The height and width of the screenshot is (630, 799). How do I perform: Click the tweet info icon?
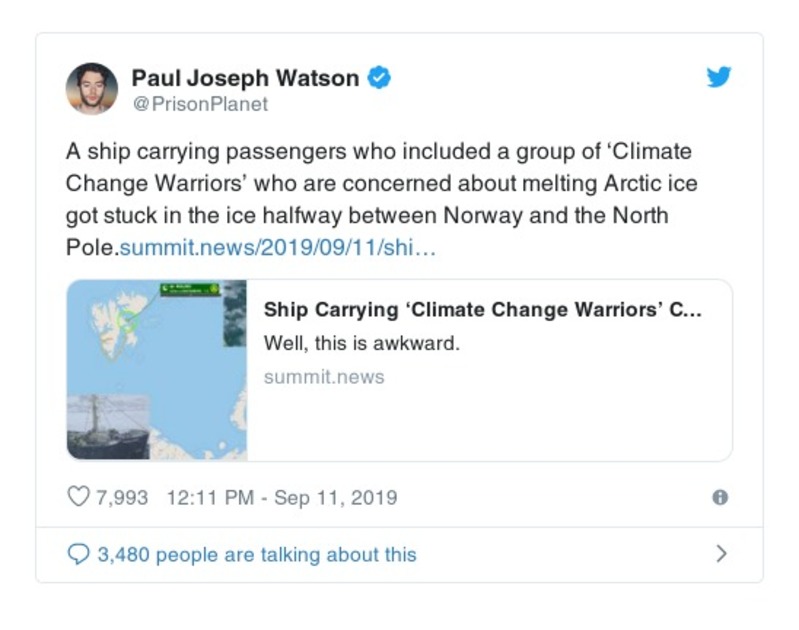(719, 497)
